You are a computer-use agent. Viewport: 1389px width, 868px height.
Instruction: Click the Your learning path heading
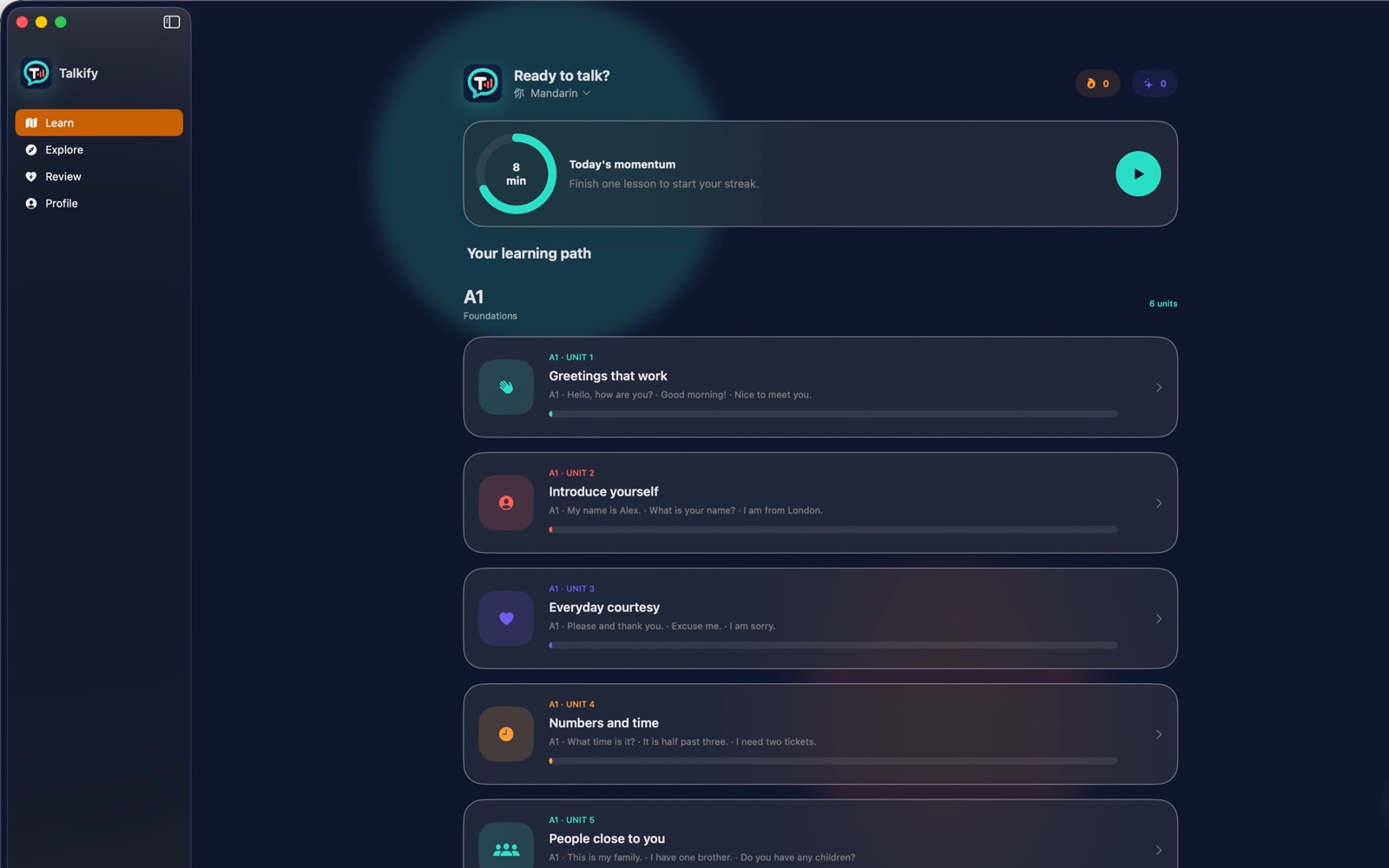[x=529, y=253]
